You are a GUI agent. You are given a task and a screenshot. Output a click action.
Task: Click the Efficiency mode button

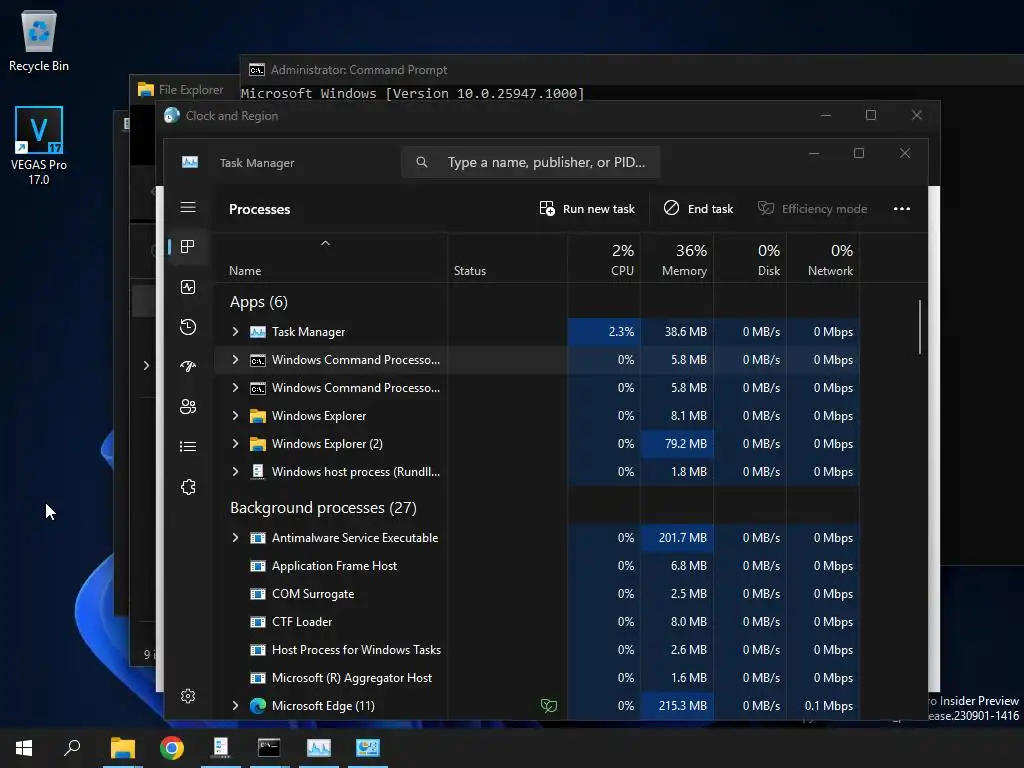812,209
